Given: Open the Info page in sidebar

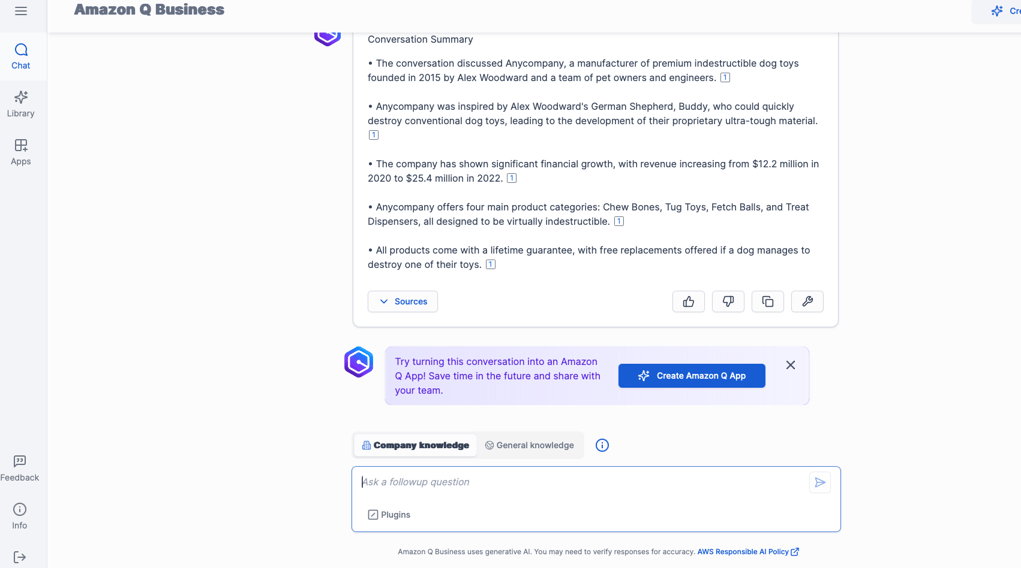Looking at the screenshot, I should (x=20, y=516).
